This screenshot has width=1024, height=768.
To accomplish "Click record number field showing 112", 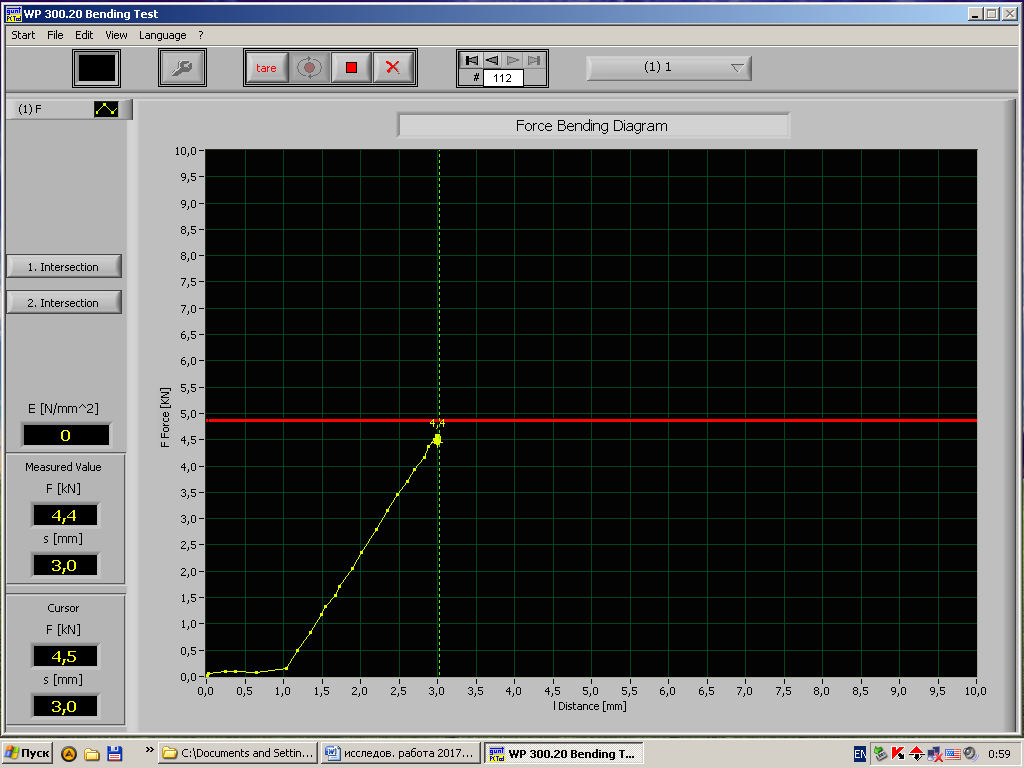I will [x=503, y=78].
